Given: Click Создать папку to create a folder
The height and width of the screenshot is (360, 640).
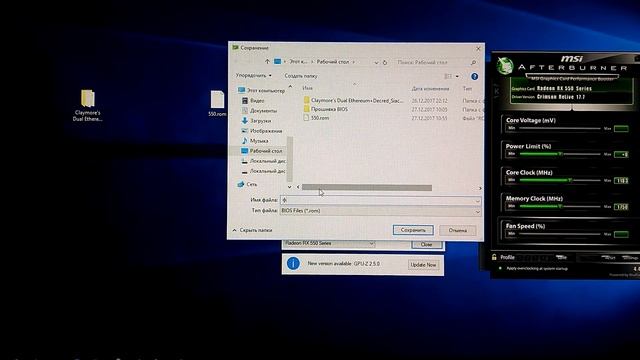Looking at the screenshot, I should click(x=301, y=76).
